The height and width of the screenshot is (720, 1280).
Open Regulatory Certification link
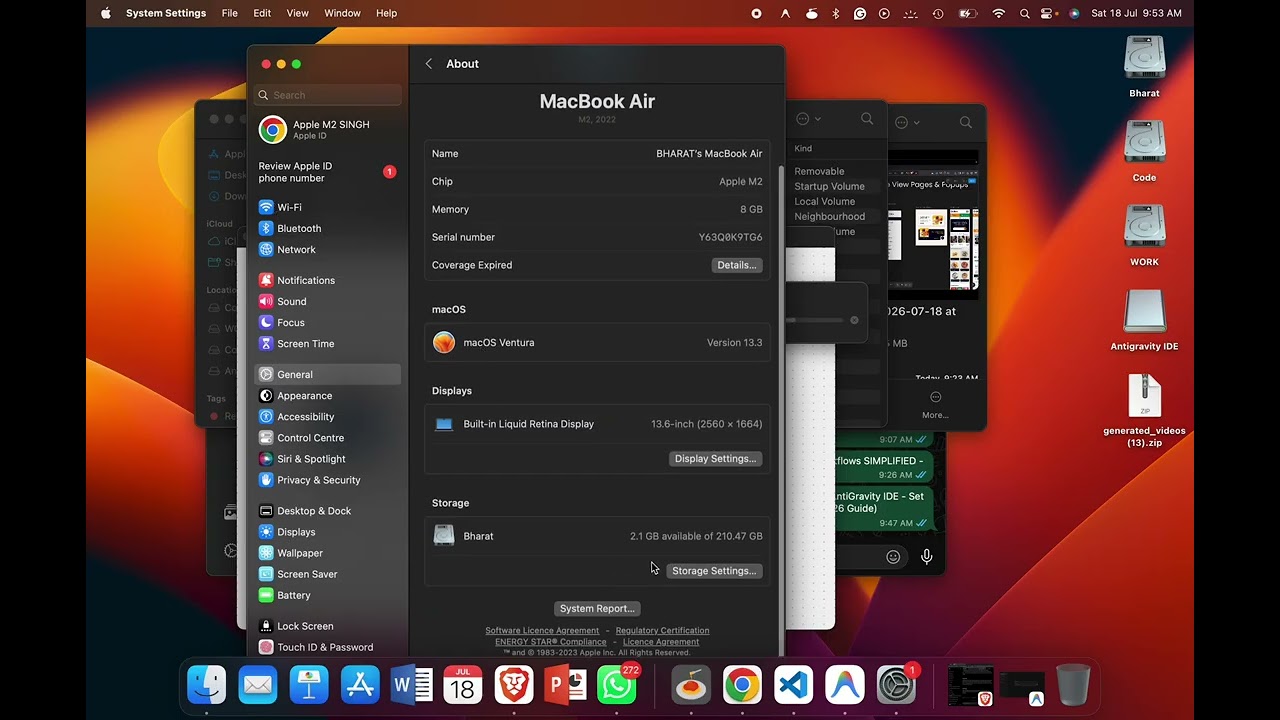[662, 630]
